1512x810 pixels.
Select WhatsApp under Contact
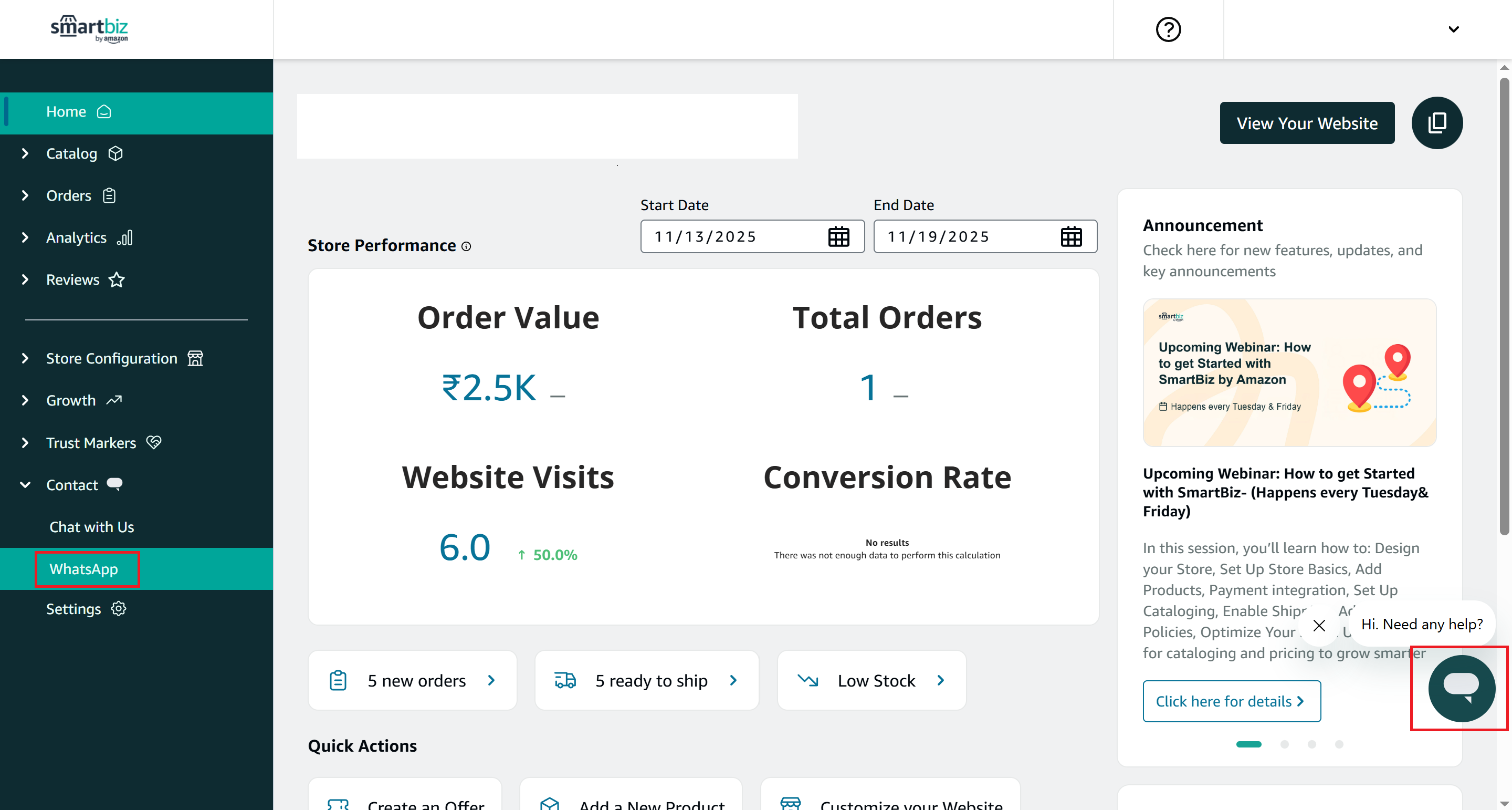[x=84, y=568]
